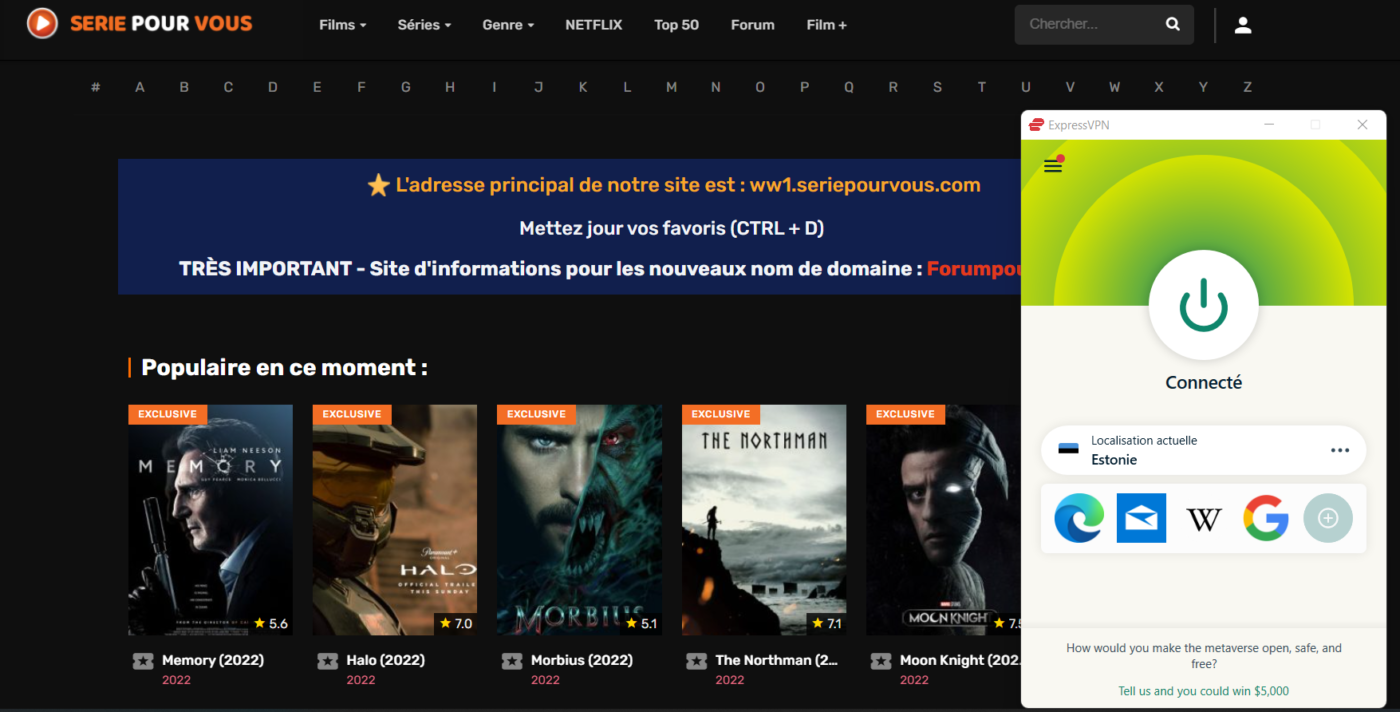Filter titles by letter A
1400x712 pixels.
pyautogui.click(x=140, y=87)
